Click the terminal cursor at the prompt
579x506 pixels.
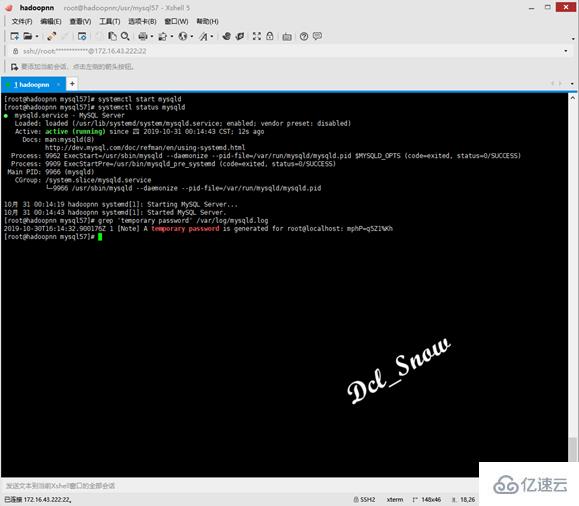[x=100, y=237]
